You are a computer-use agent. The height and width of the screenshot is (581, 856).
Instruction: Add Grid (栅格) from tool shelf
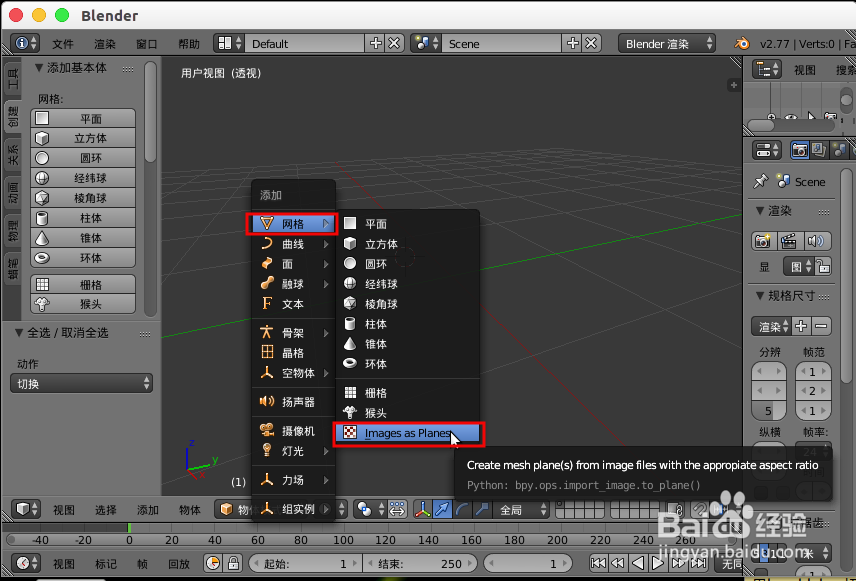click(x=83, y=284)
